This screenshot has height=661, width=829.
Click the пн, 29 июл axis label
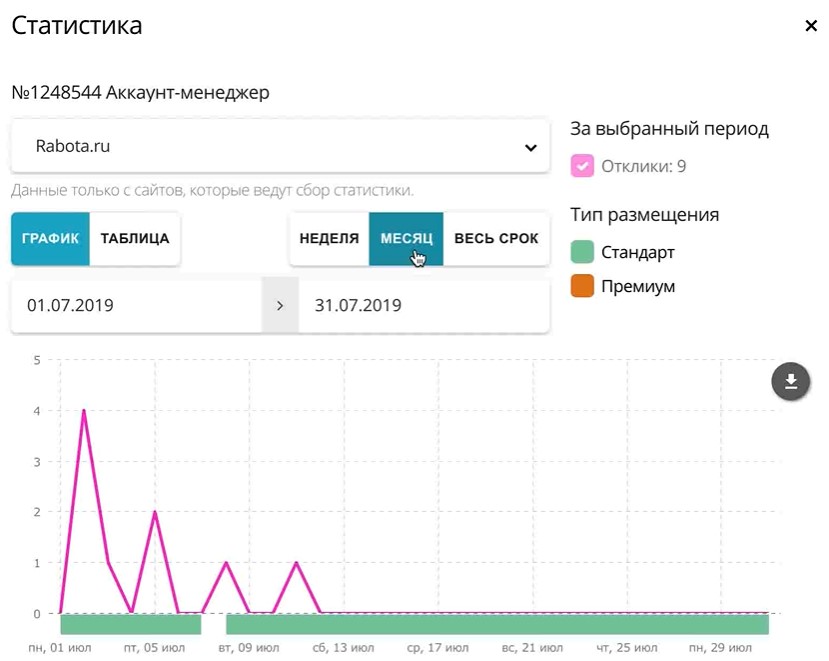tap(720, 648)
